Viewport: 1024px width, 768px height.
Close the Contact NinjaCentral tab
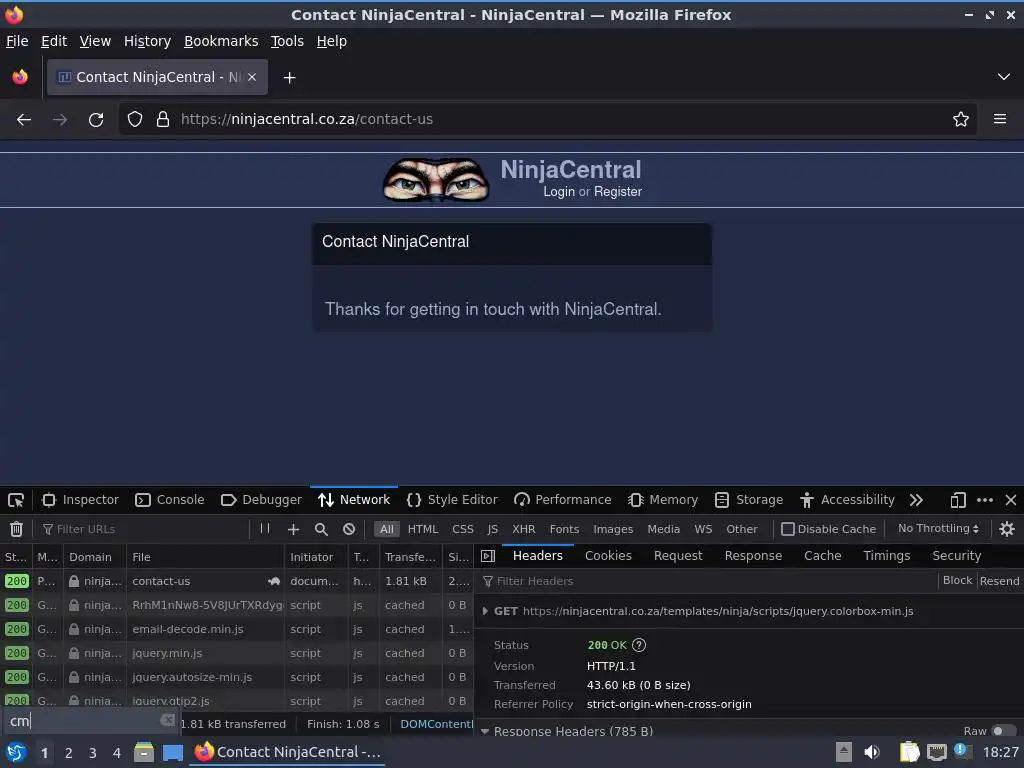[252, 77]
